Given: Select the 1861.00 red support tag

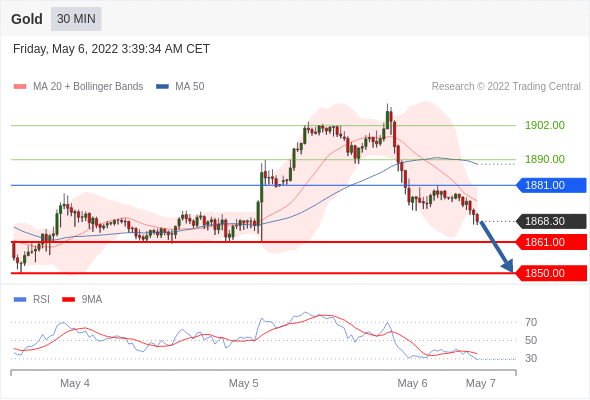Looking at the screenshot, I should (552, 242).
